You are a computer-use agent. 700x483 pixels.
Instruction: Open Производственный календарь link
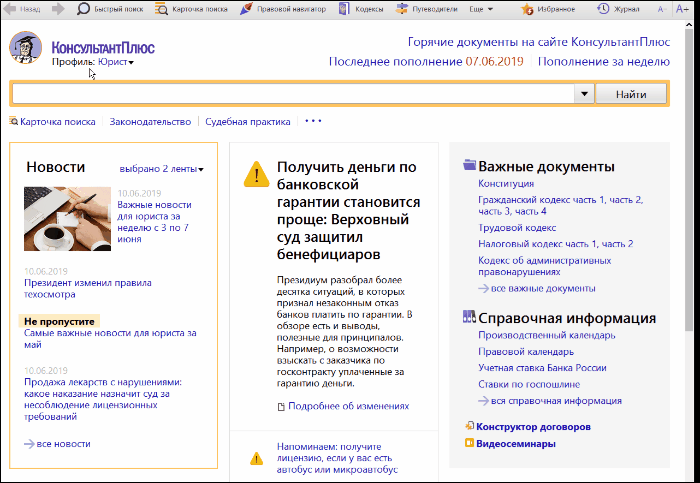(x=546, y=335)
